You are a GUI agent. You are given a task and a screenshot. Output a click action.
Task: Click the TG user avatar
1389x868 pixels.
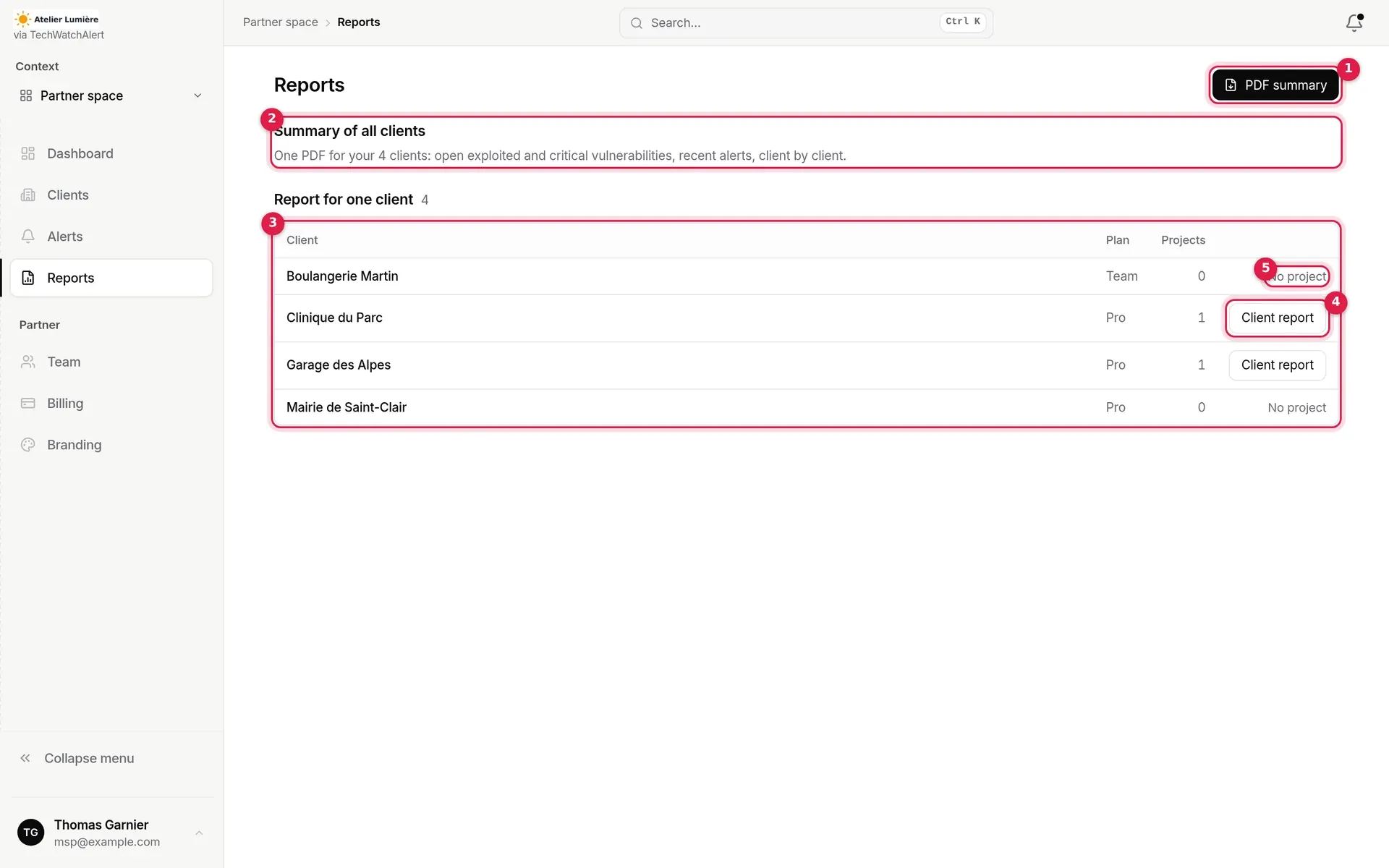pyautogui.click(x=30, y=833)
